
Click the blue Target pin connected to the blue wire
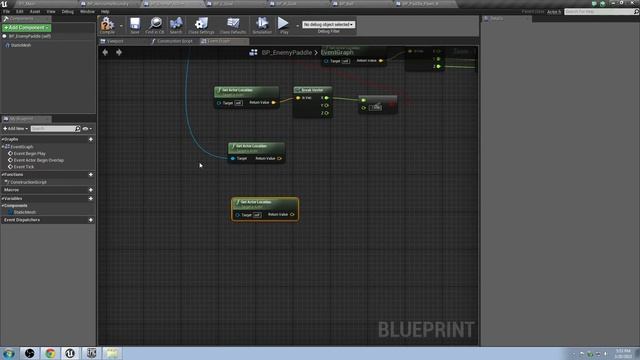pyautogui.click(x=233, y=158)
